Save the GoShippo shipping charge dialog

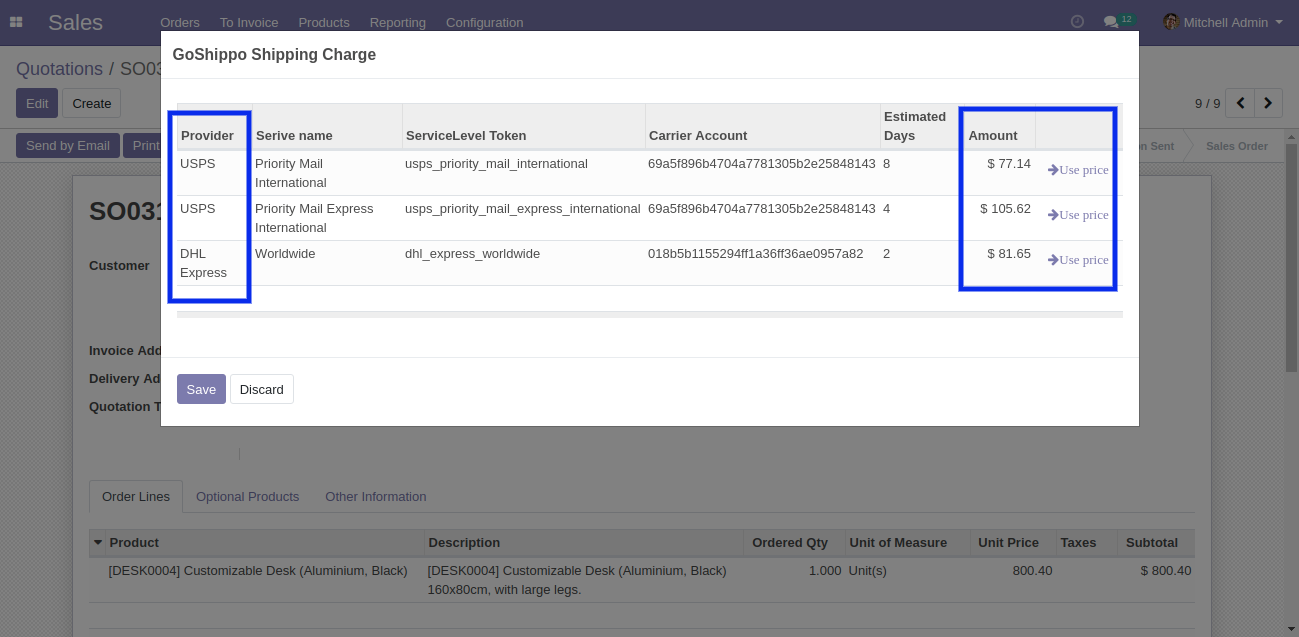click(201, 389)
